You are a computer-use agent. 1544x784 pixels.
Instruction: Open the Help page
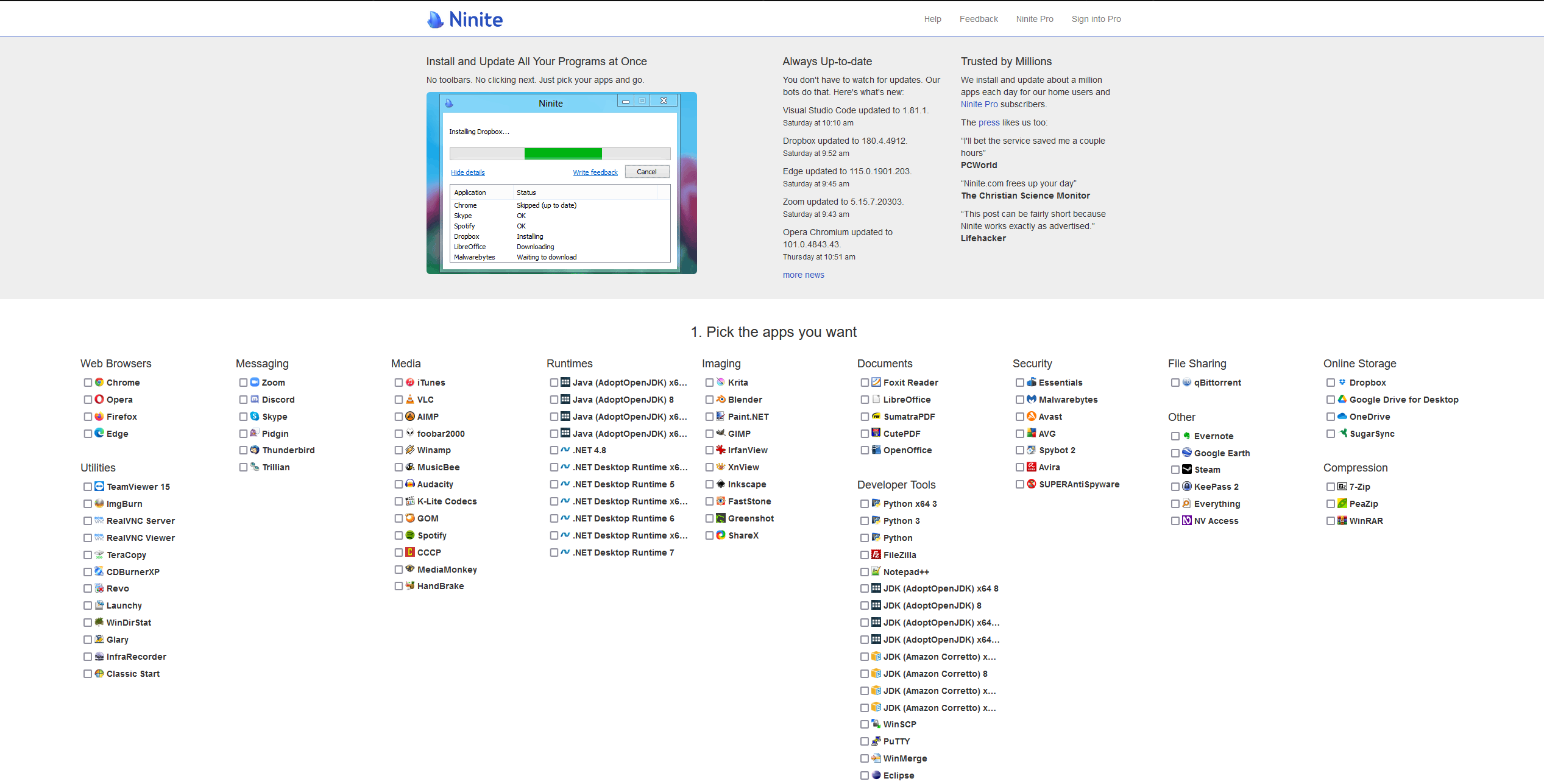click(x=932, y=19)
